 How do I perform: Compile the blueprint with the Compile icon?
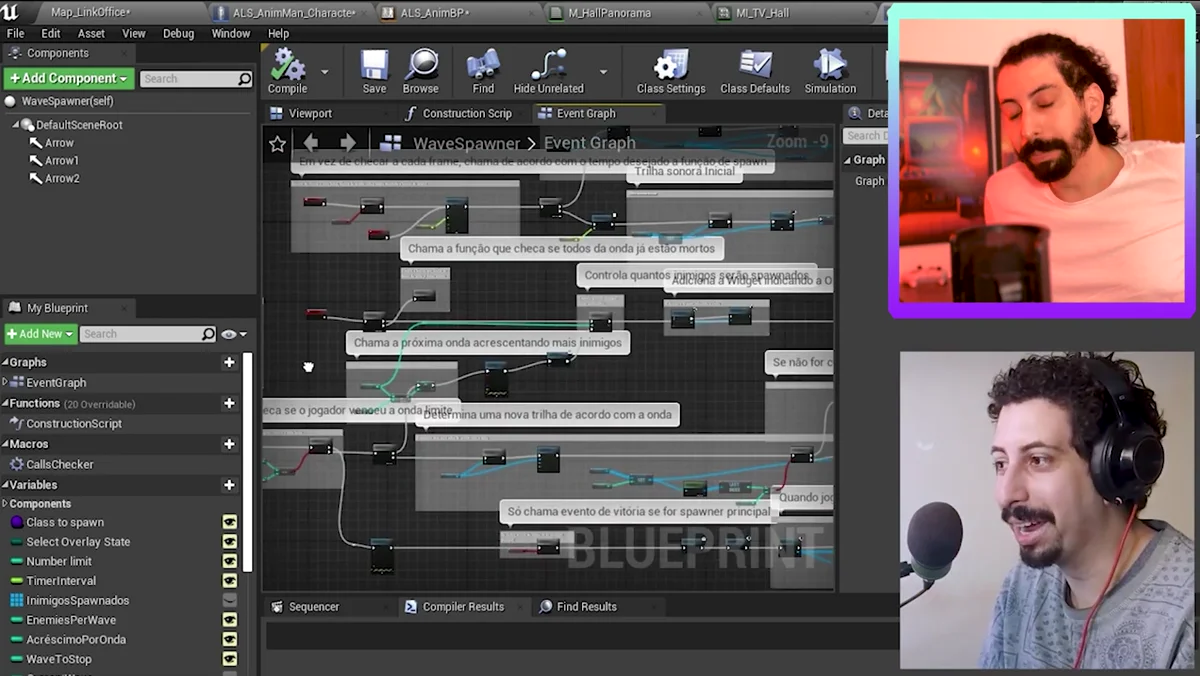288,65
